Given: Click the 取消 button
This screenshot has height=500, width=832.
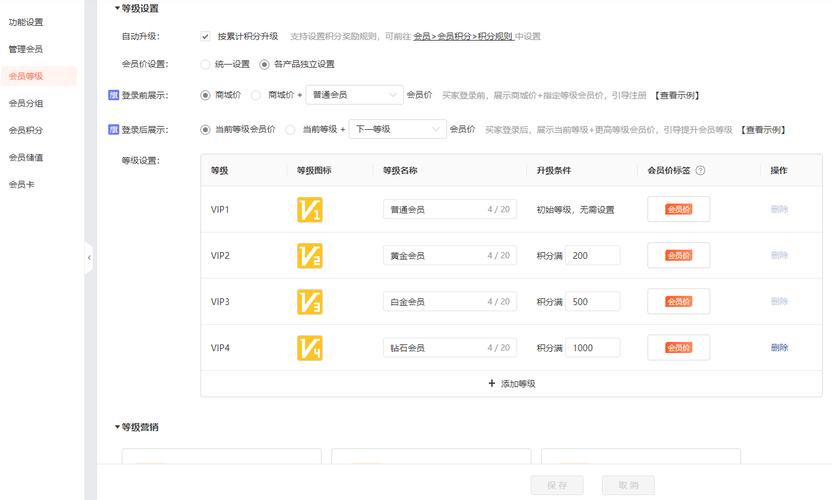Looking at the screenshot, I should point(628,485).
